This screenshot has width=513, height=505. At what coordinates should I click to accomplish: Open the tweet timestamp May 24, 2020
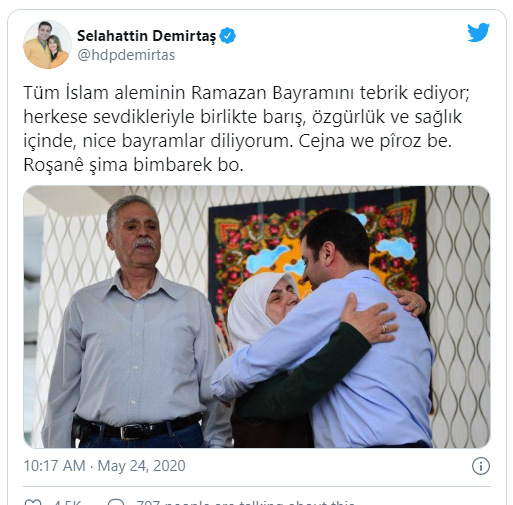[141, 466]
